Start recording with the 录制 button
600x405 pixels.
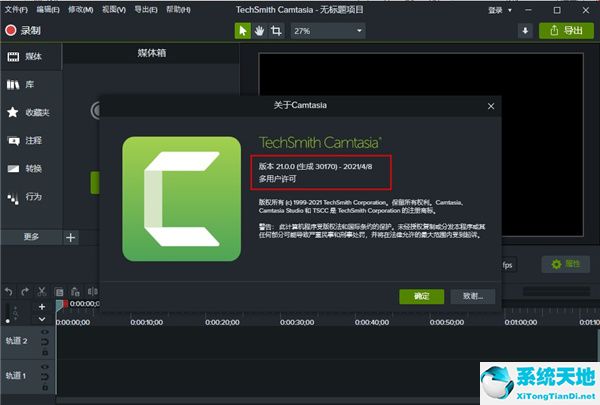coord(23,30)
